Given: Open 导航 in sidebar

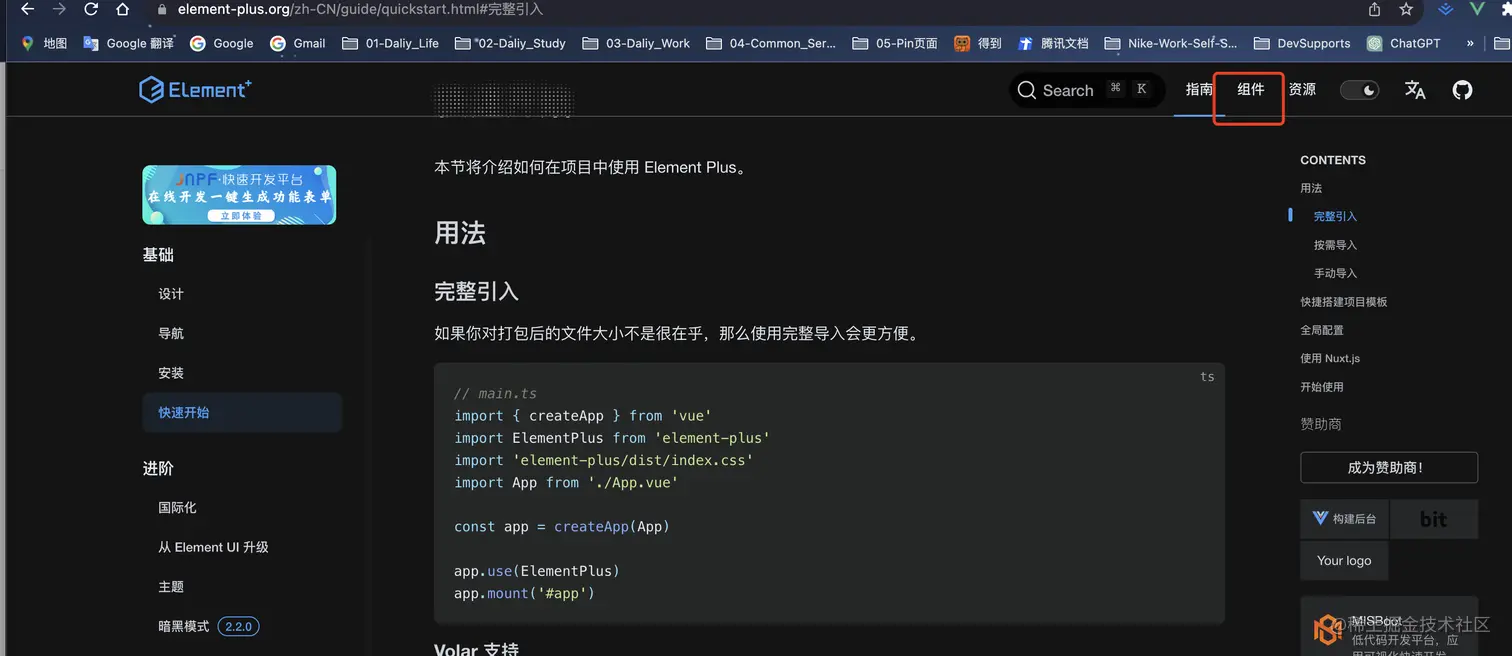Looking at the screenshot, I should point(171,333).
